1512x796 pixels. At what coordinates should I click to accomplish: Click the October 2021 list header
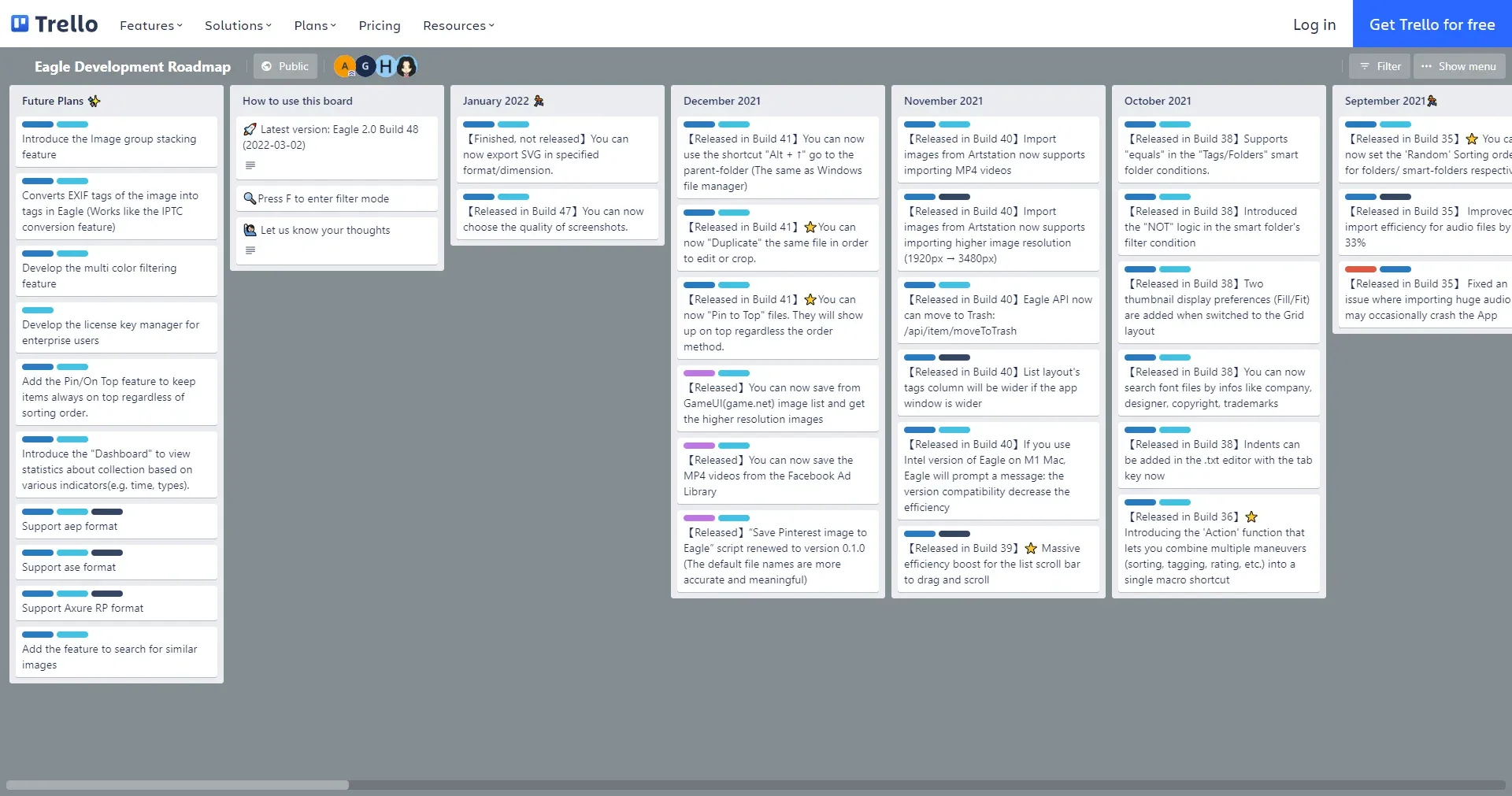[1158, 101]
